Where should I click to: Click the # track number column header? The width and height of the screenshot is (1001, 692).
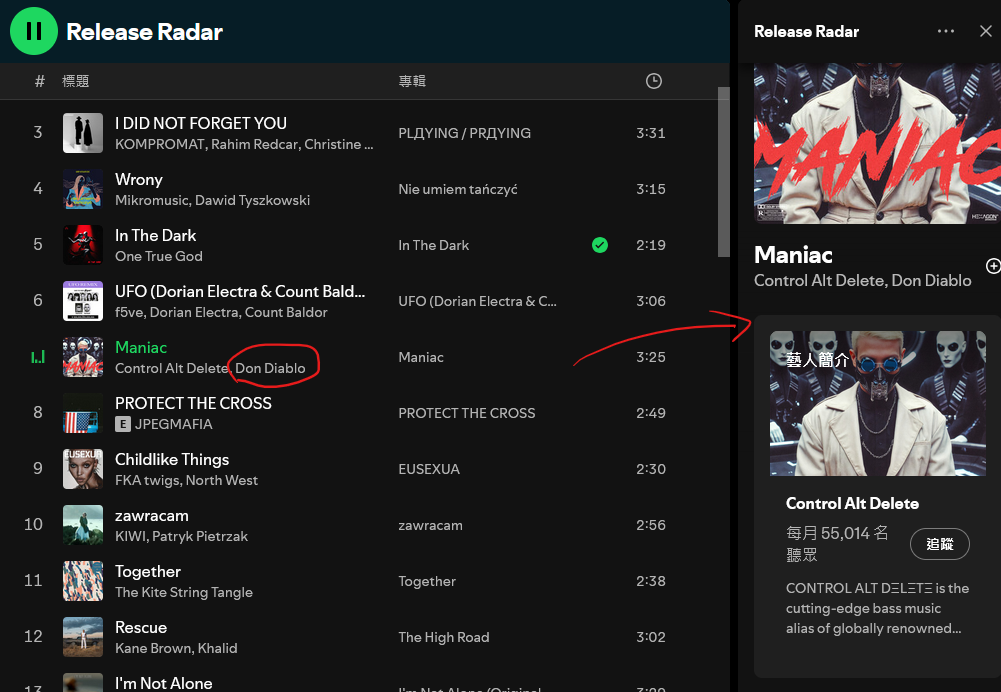click(x=40, y=81)
